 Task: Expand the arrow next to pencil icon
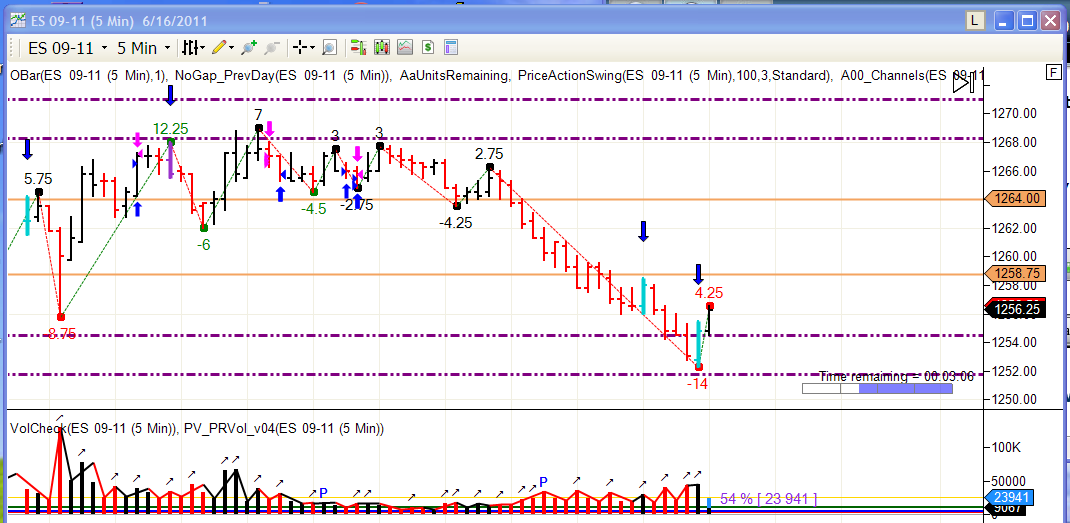[231, 48]
